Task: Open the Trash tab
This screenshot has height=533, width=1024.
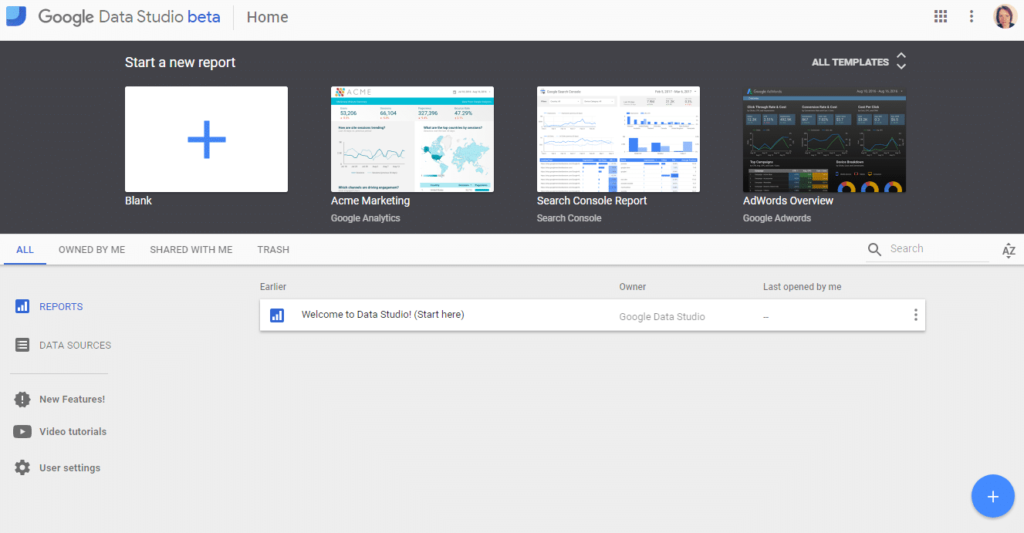Action: [273, 250]
